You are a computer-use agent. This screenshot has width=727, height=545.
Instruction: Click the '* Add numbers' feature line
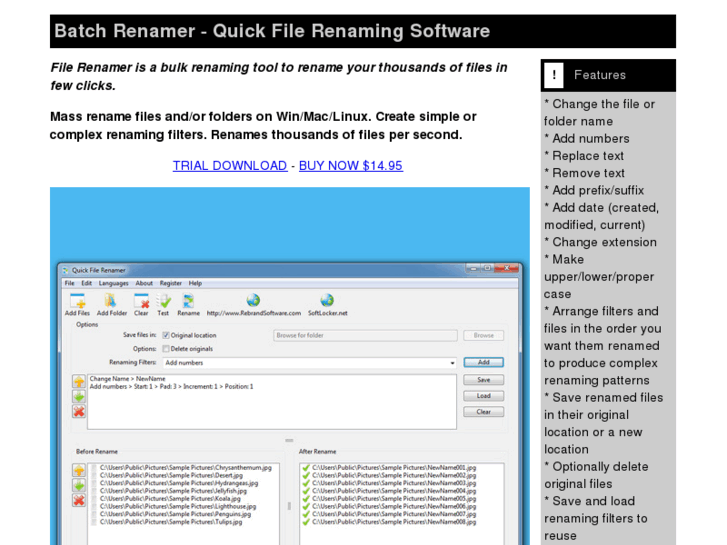(587, 139)
